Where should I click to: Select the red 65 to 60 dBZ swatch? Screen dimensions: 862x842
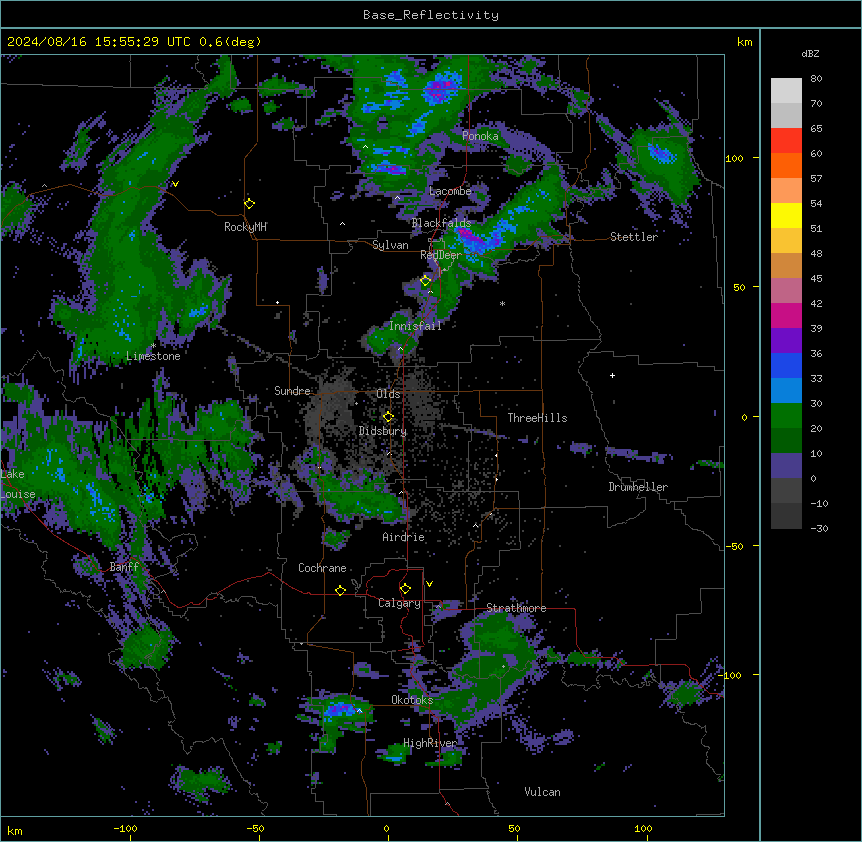click(x=786, y=141)
